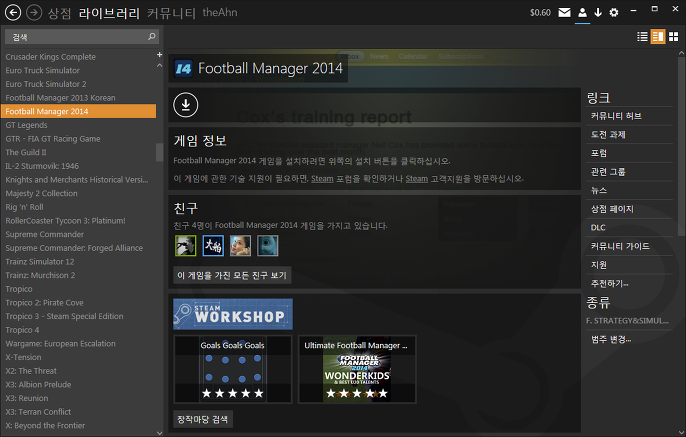
Task: Click main panel scroll down arrow
Action: tap(681, 432)
